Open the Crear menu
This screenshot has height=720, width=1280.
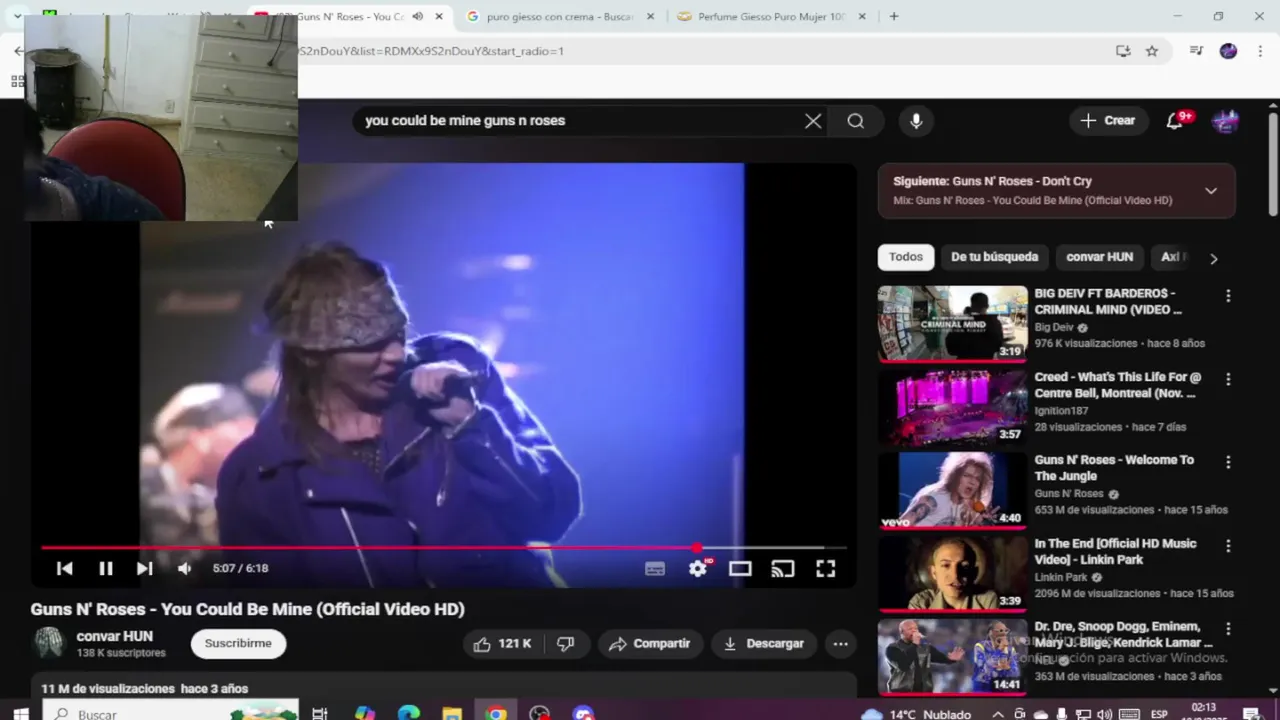(x=1107, y=121)
